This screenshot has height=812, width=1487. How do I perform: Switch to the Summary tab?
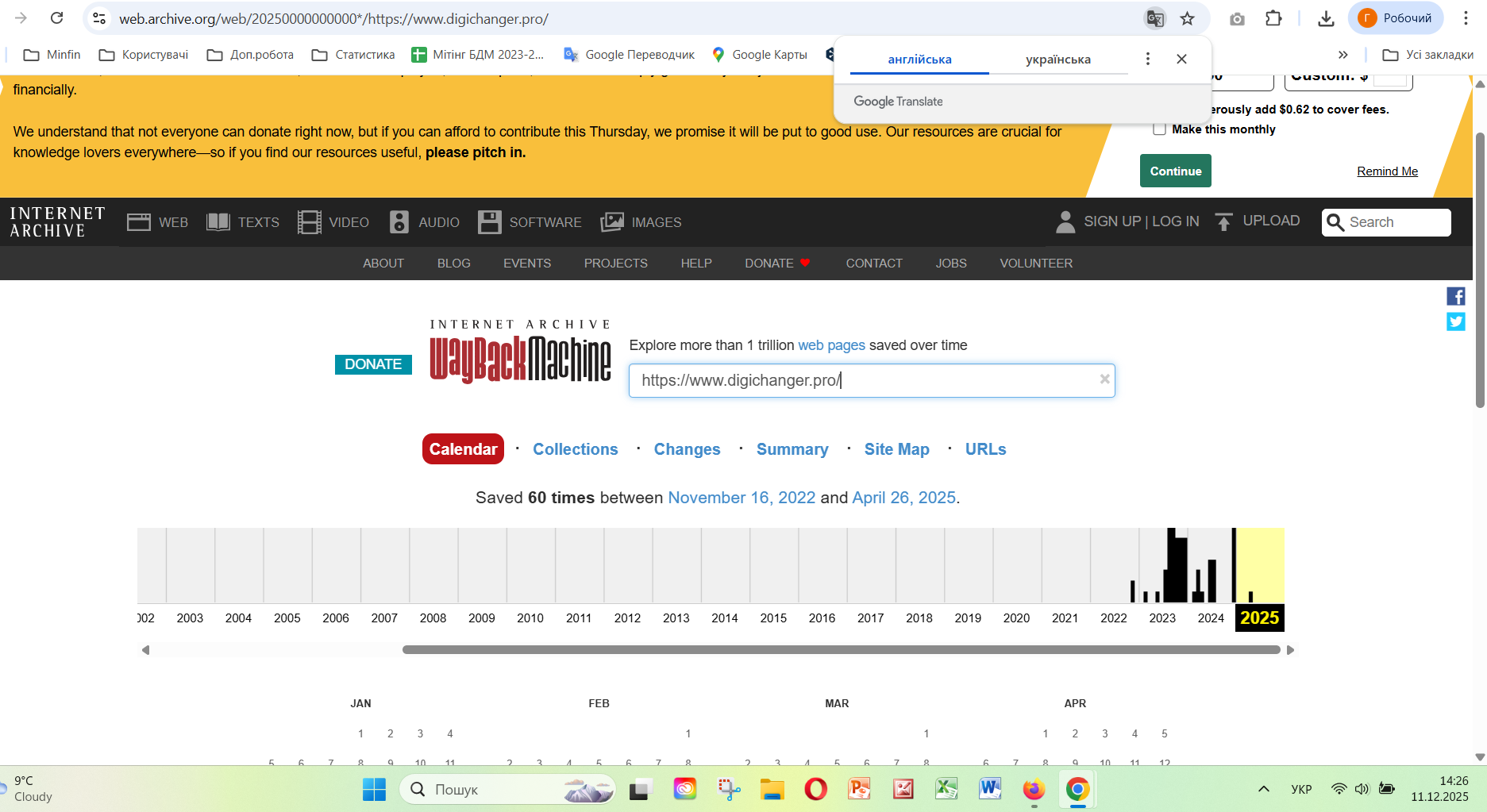[792, 449]
